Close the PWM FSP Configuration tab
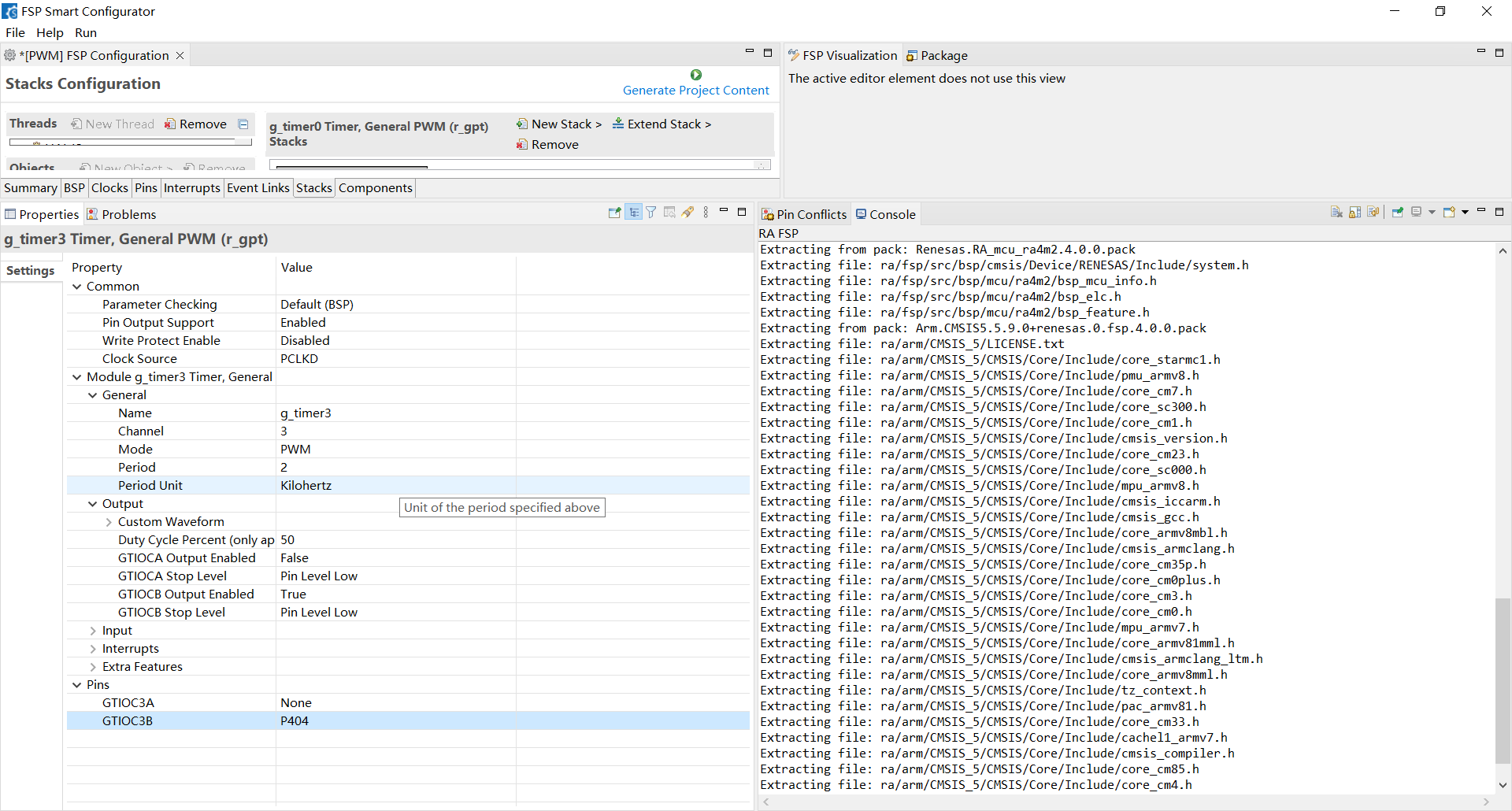This screenshot has width=1512, height=811. (180, 55)
